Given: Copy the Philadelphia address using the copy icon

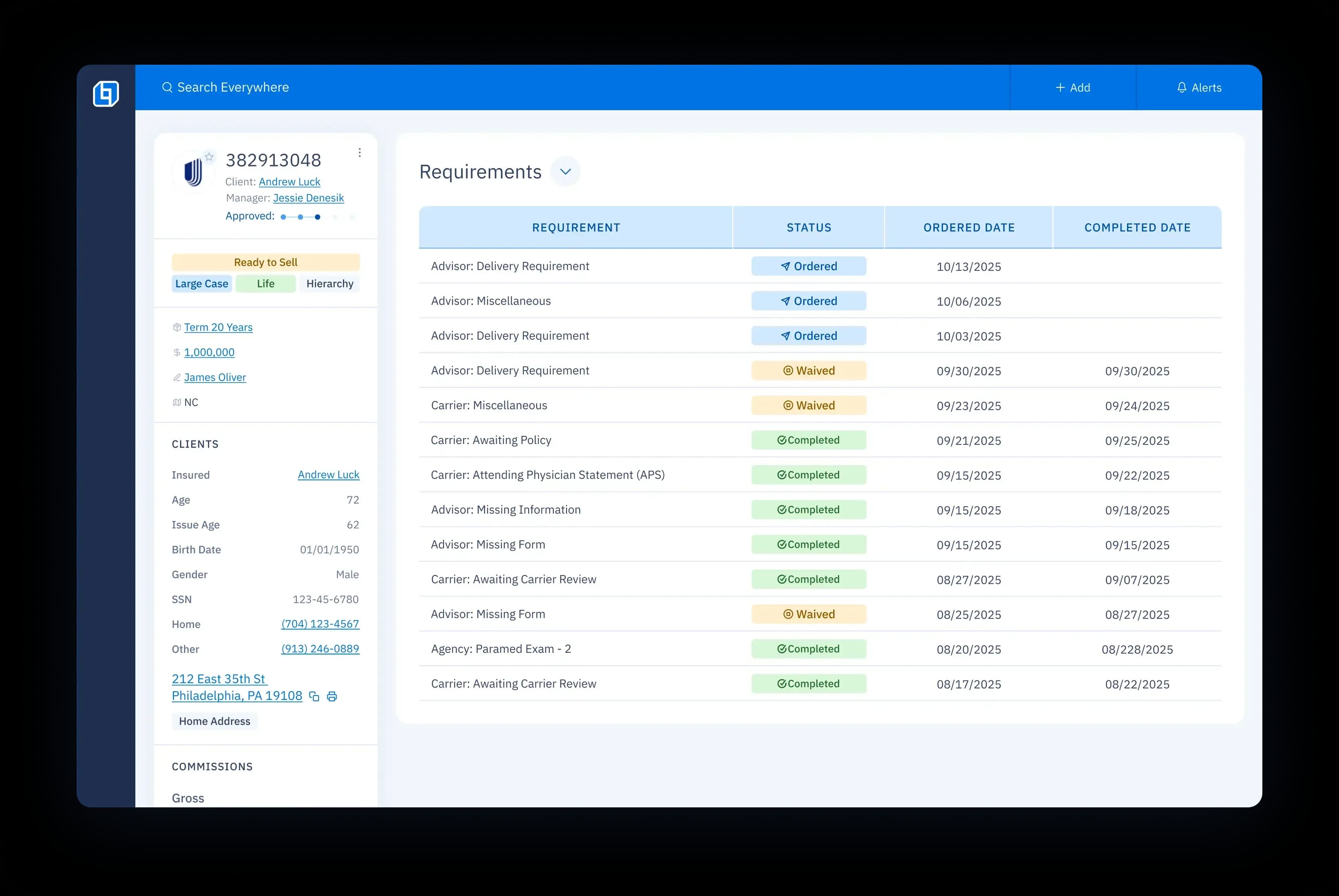Looking at the screenshot, I should pos(314,696).
